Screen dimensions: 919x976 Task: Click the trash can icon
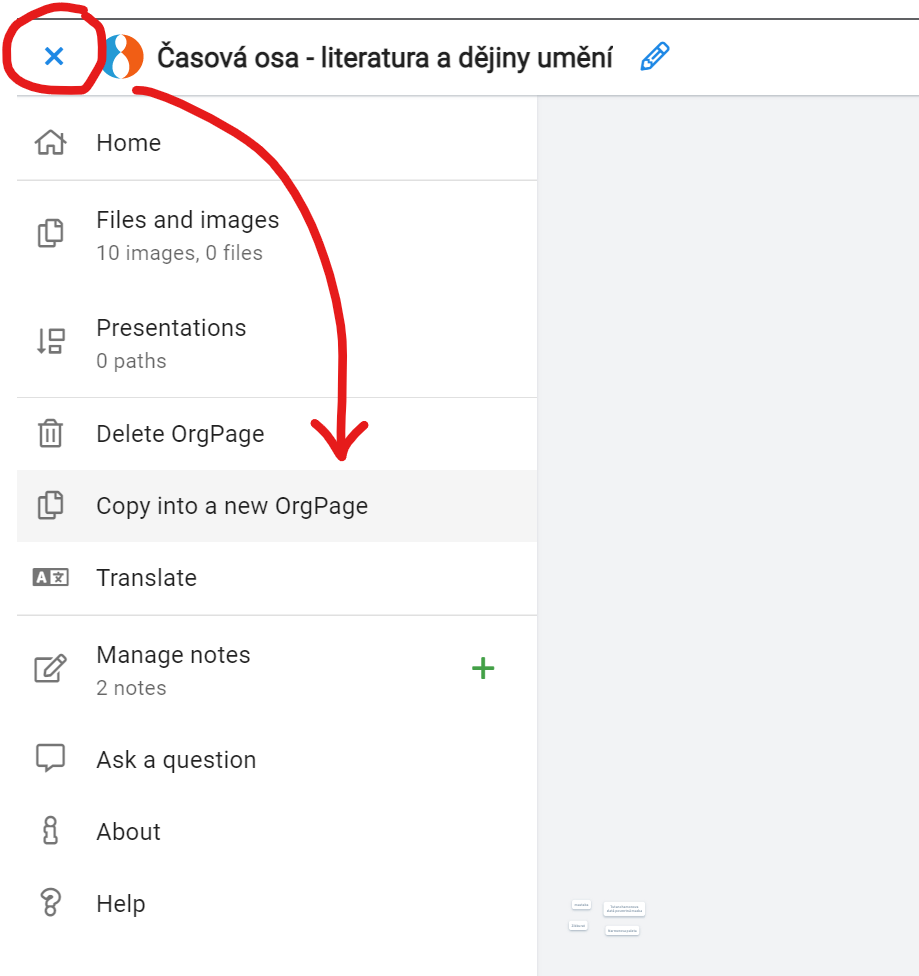[x=50, y=434]
